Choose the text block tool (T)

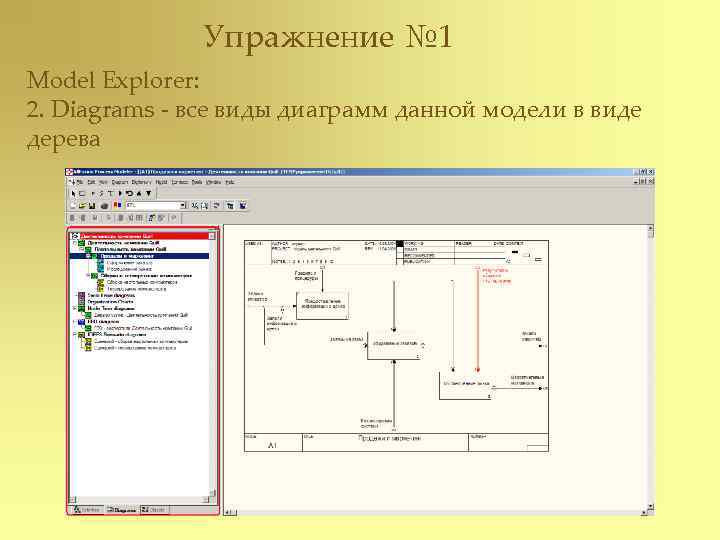(110, 194)
